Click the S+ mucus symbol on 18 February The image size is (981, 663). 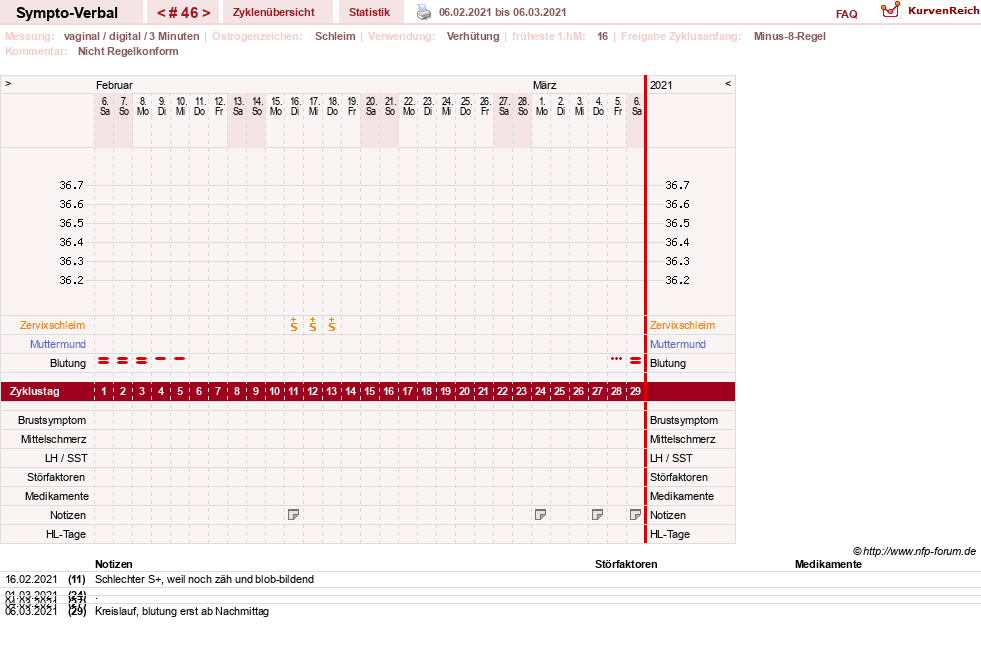[332, 324]
